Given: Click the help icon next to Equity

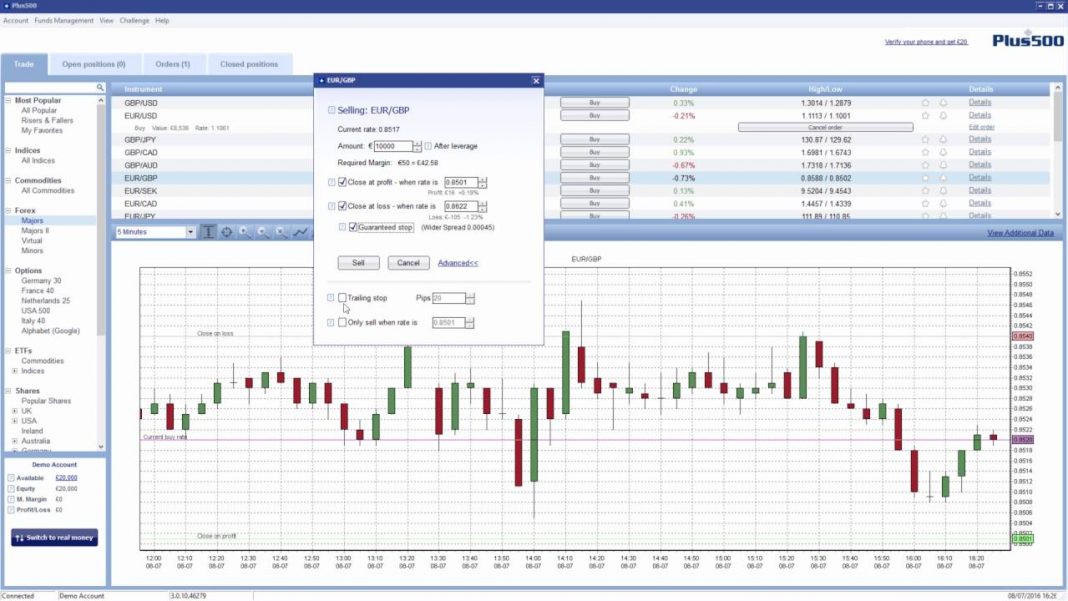Looking at the screenshot, I should point(11,489).
